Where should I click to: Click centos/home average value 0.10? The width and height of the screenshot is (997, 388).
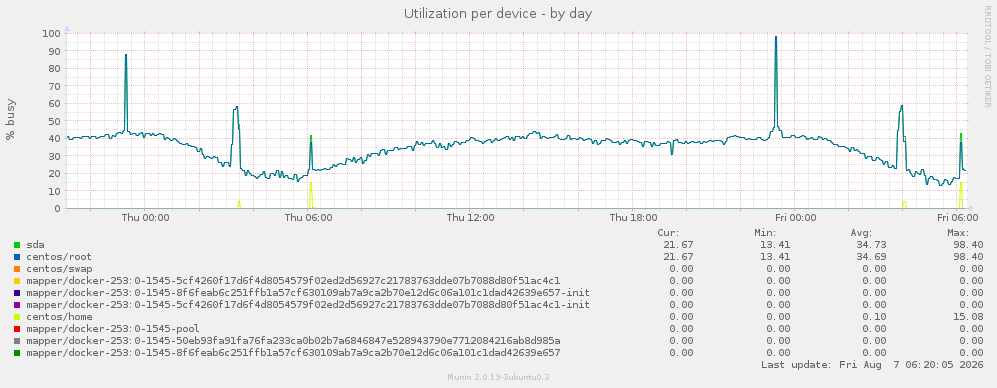(876, 317)
